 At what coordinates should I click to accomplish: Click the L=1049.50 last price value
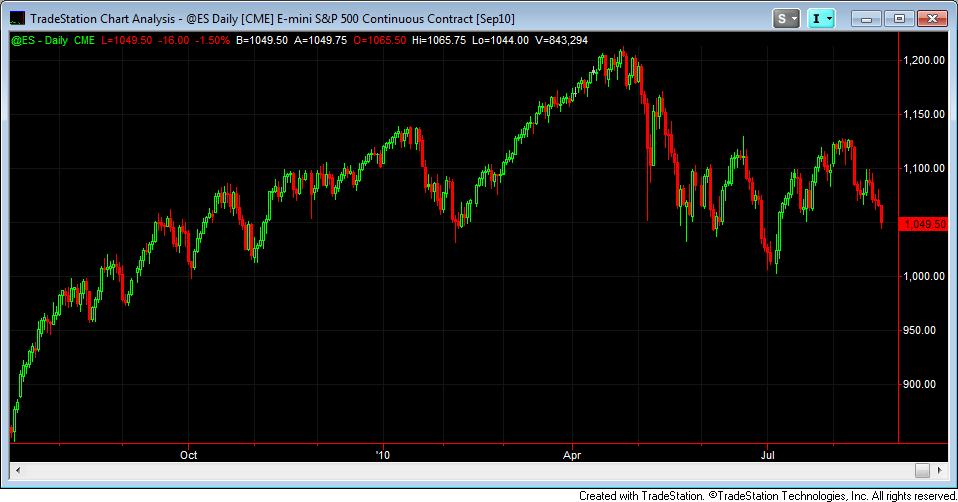(x=126, y=40)
